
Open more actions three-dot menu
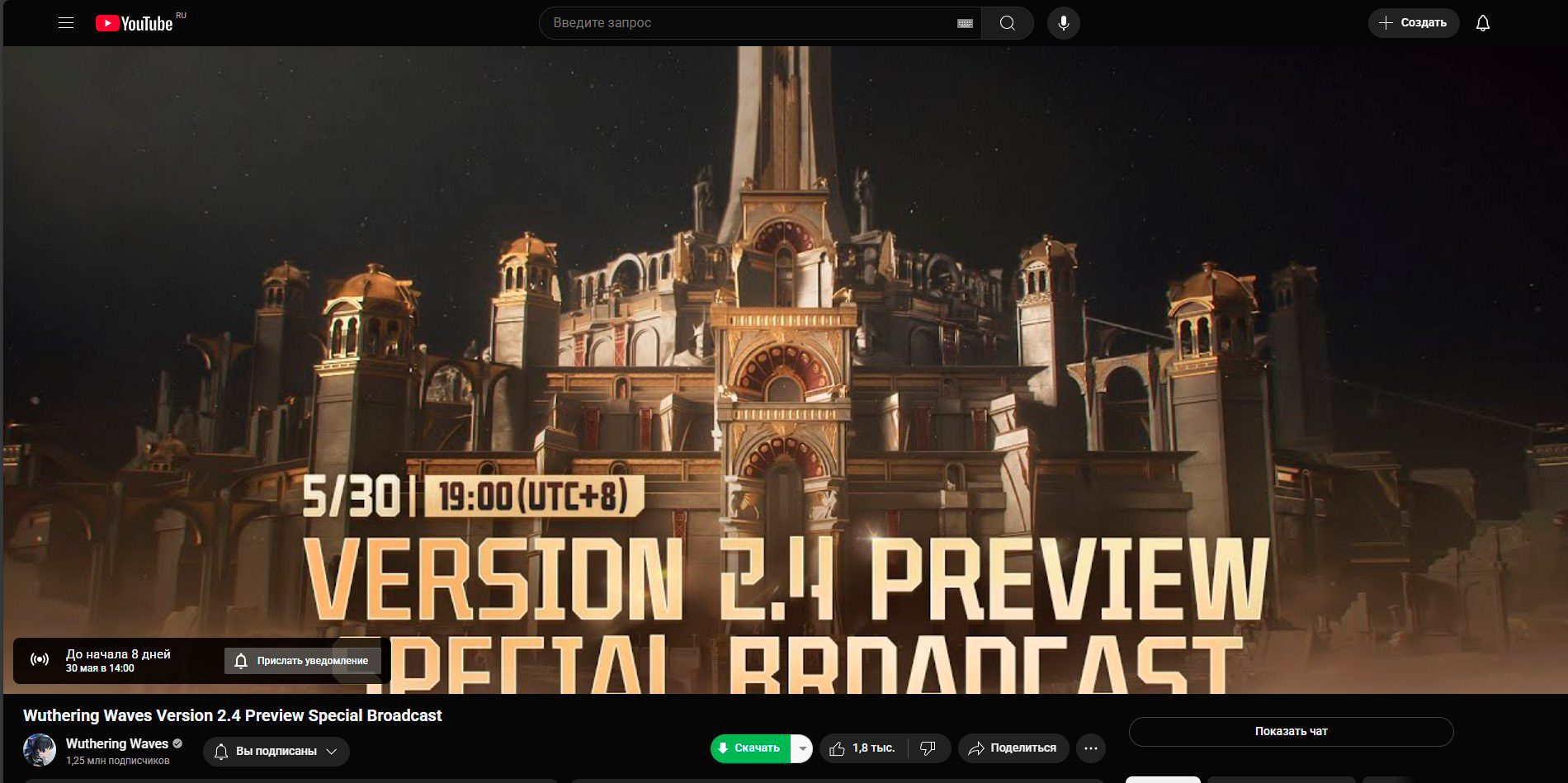tap(1091, 748)
